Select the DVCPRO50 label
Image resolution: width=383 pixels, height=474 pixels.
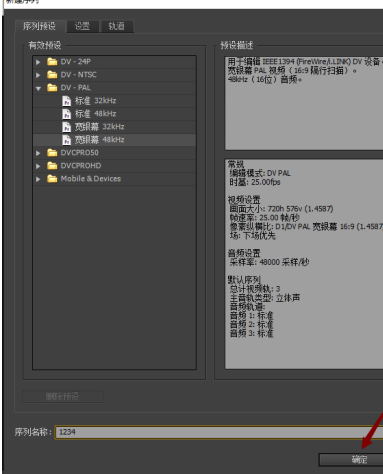(80, 153)
